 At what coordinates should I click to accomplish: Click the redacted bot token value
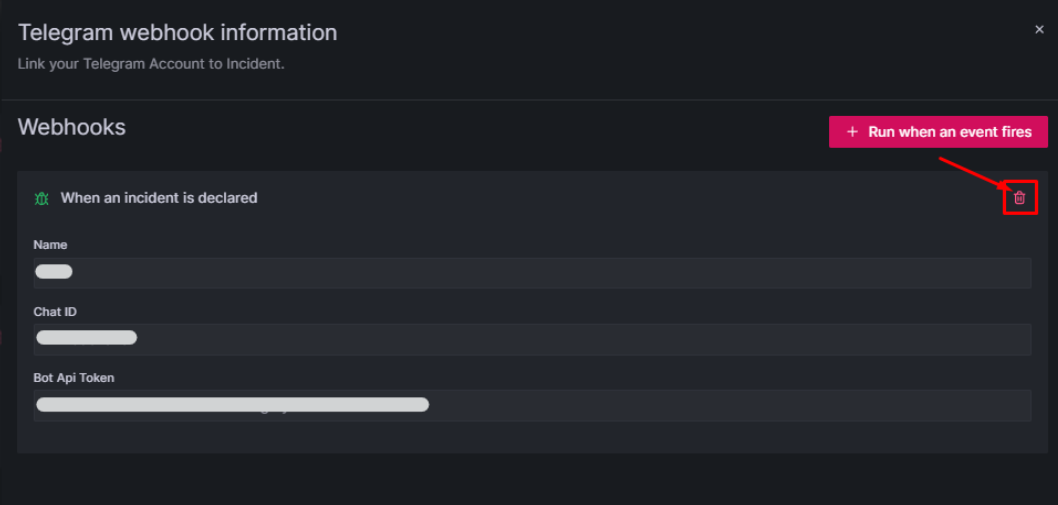[x=232, y=405]
